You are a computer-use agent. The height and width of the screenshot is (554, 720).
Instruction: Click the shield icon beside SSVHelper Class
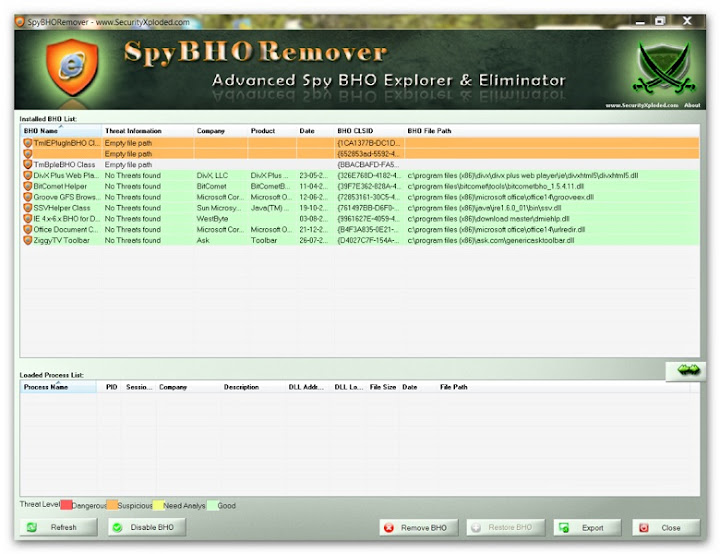28,208
